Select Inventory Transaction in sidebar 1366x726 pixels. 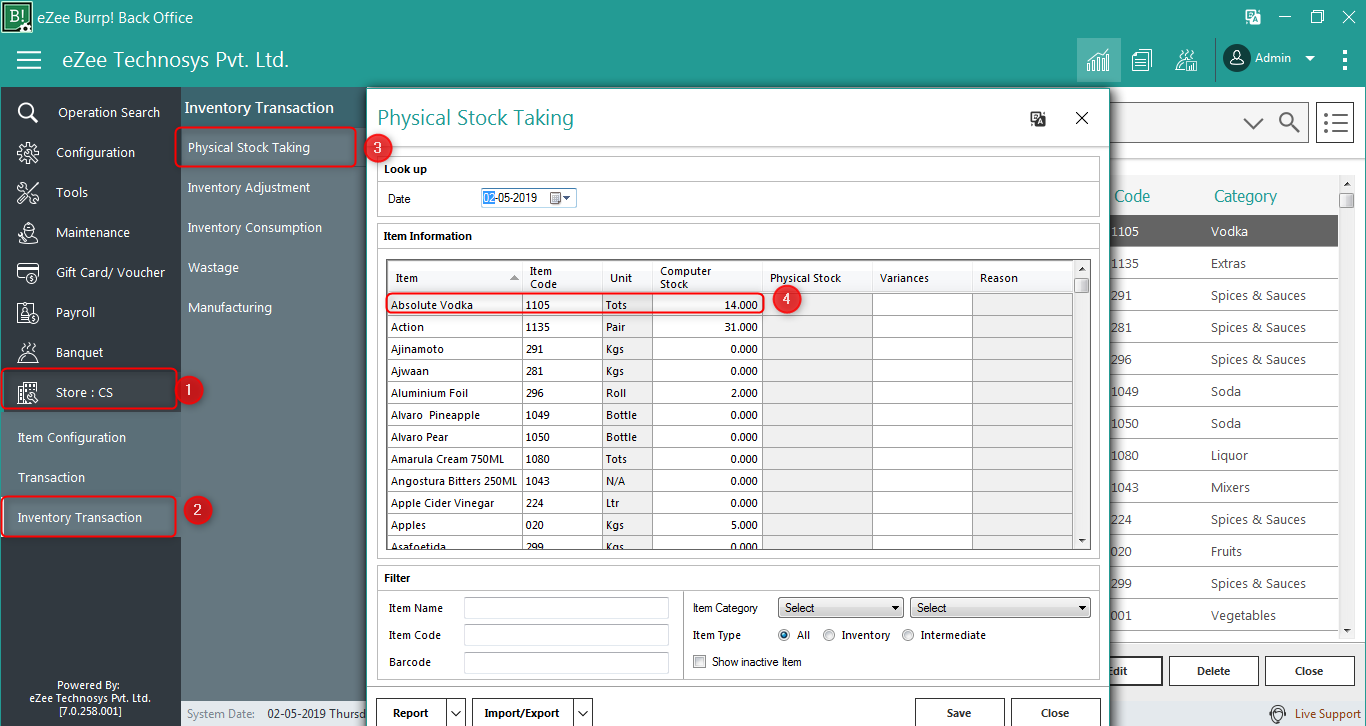(x=88, y=517)
